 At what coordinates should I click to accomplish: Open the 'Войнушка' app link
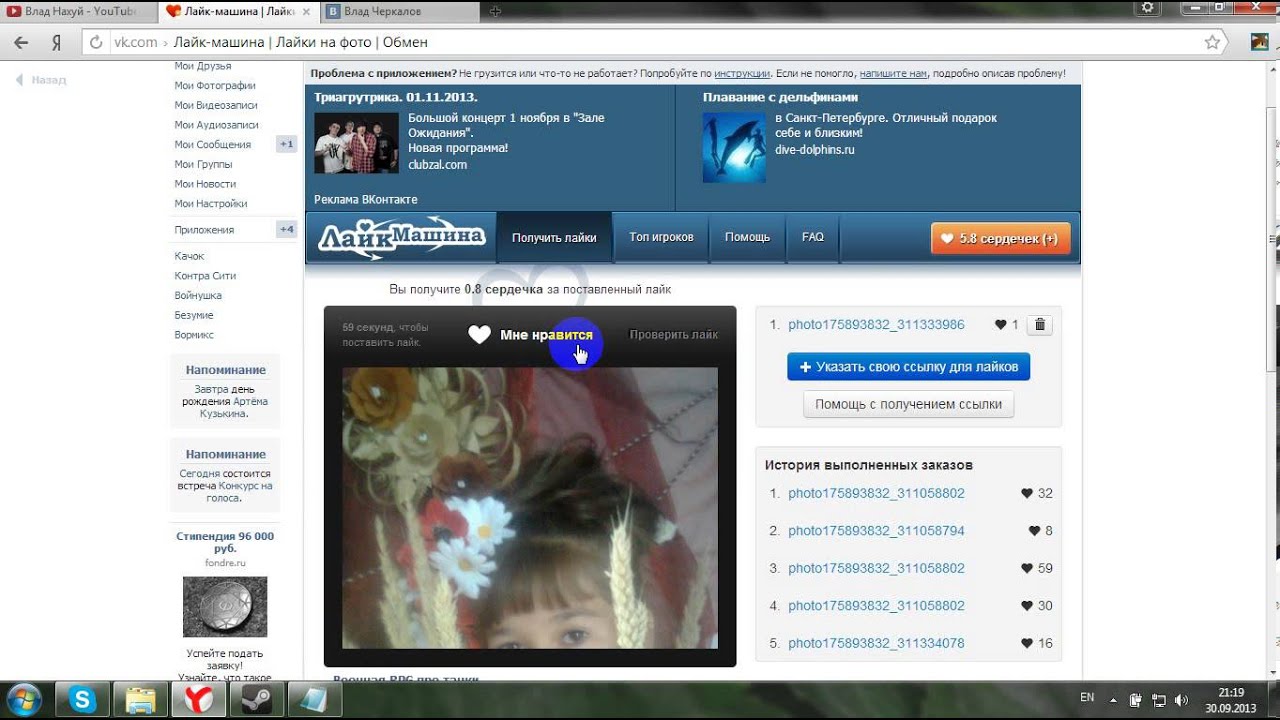(198, 296)
